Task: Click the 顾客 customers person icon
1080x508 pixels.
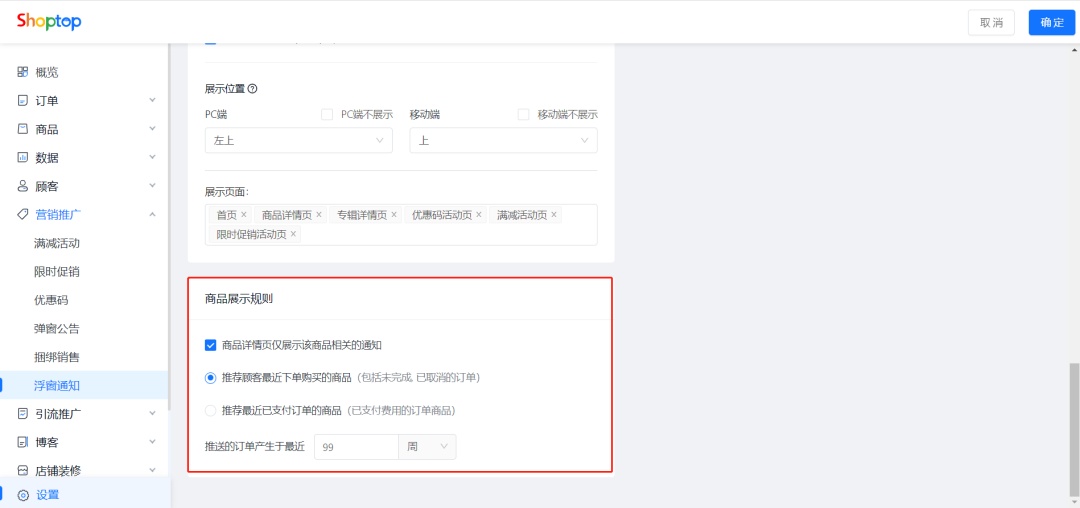Action: (23, 186)
